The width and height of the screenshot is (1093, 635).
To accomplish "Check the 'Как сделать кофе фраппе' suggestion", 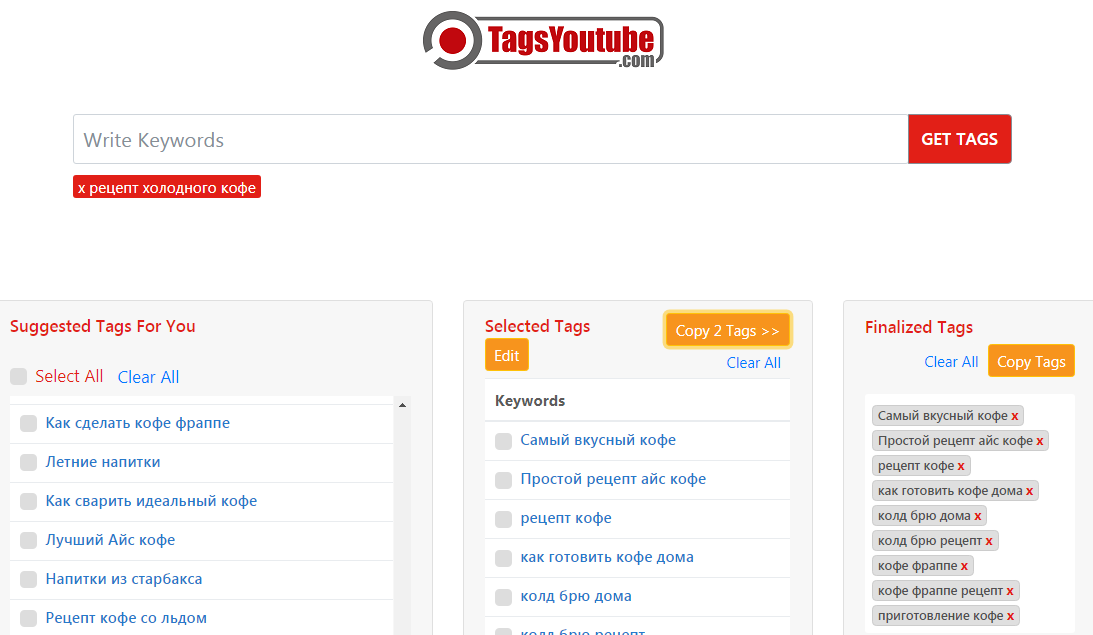I will tap(29, 423).
